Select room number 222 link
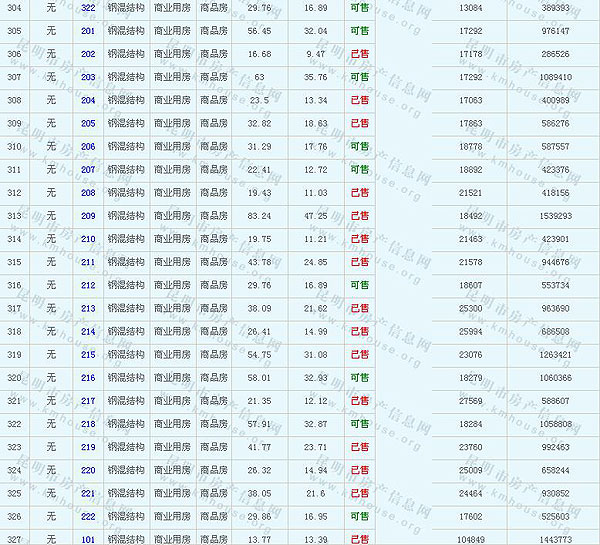Screen dimensions: 600x545 pos(88,516)
